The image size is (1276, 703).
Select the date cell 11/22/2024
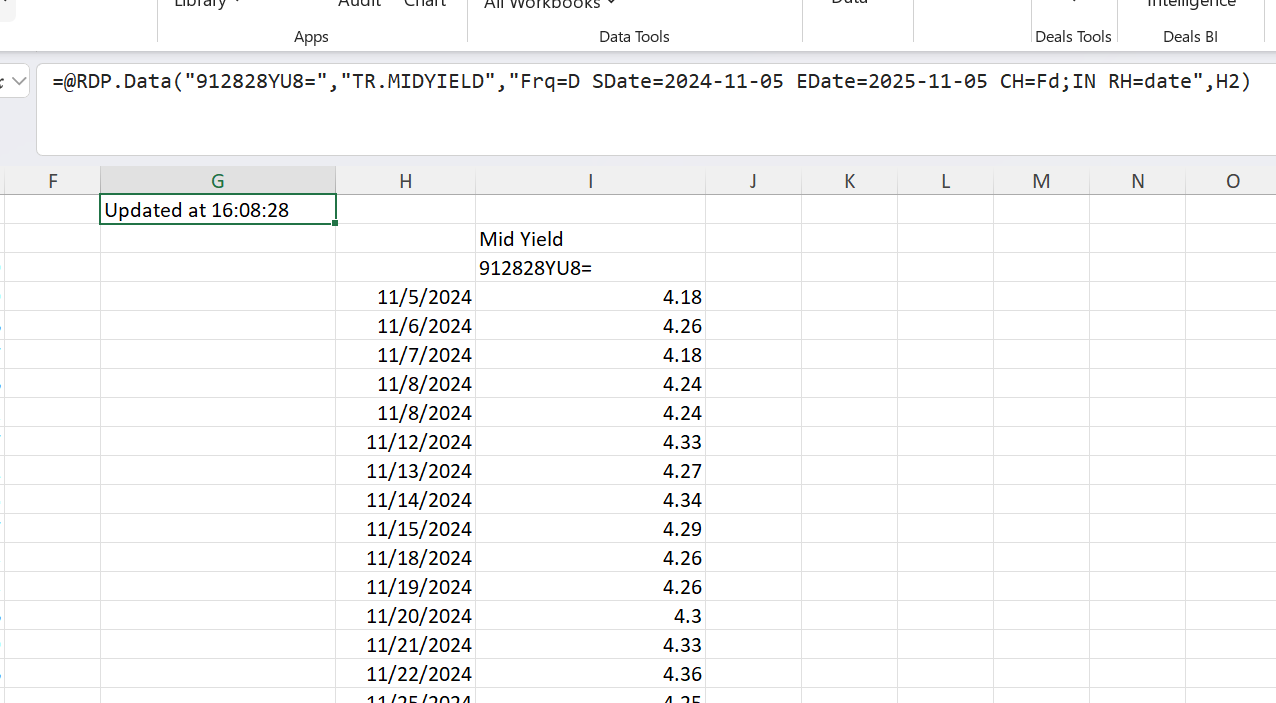point(405,674)
